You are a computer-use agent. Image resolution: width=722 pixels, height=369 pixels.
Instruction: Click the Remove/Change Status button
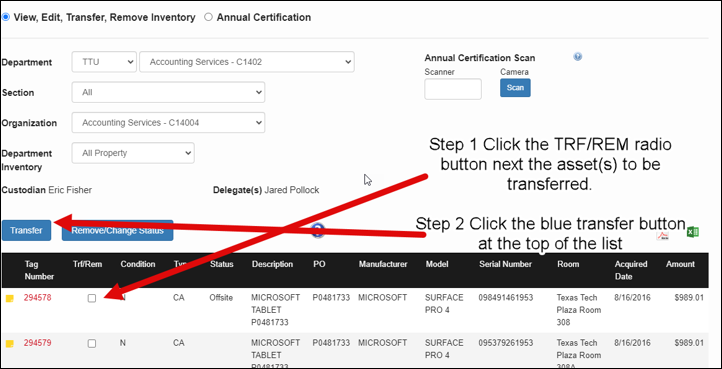coord(117,230)
